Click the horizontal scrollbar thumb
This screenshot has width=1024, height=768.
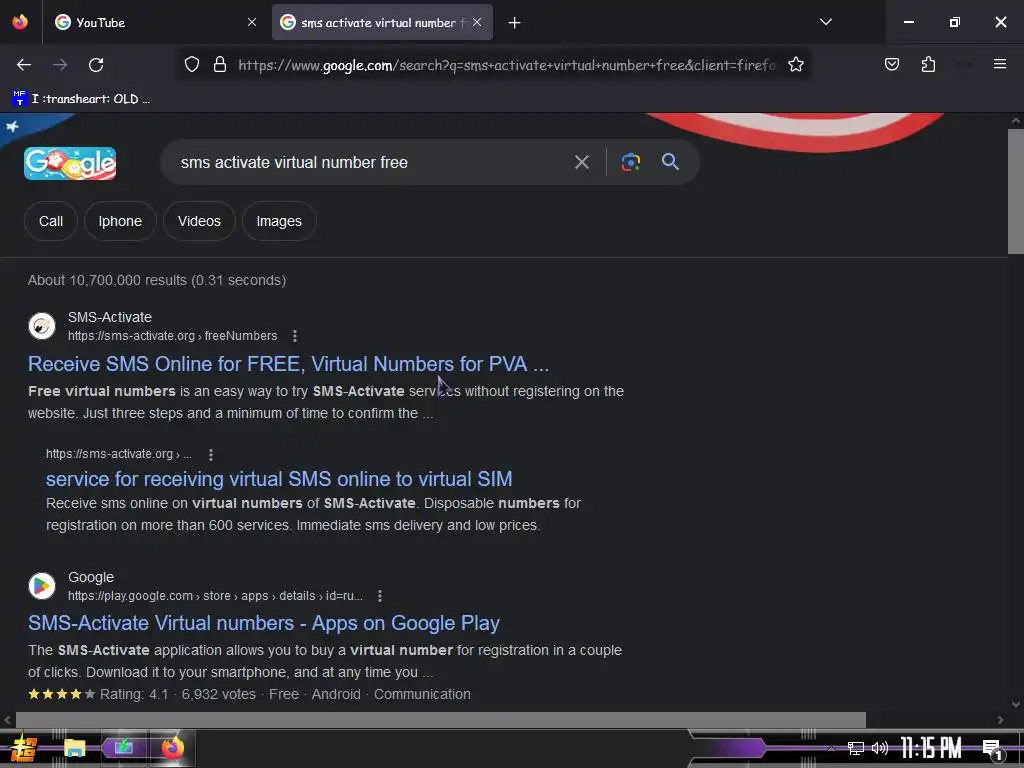click(441, 720)
